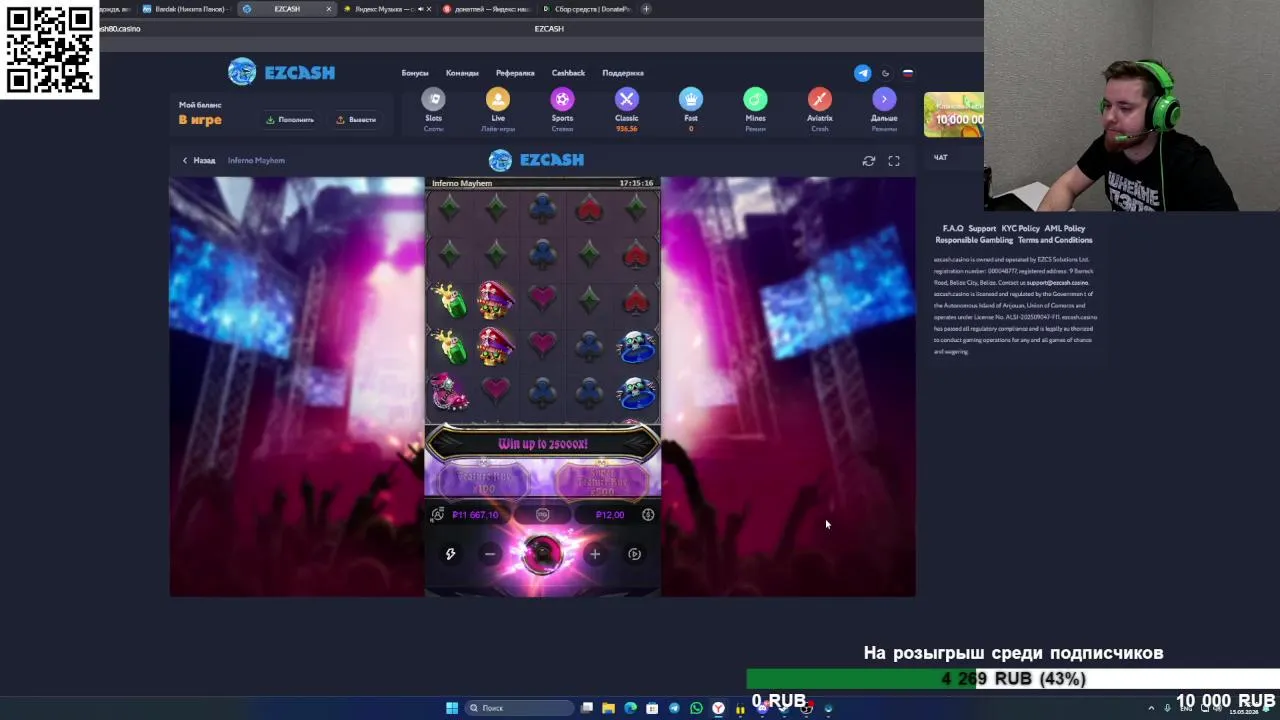Reload the game with refresh icon
The height and width of the screenshot is (720, 1280).
click(x=869, y=160)
